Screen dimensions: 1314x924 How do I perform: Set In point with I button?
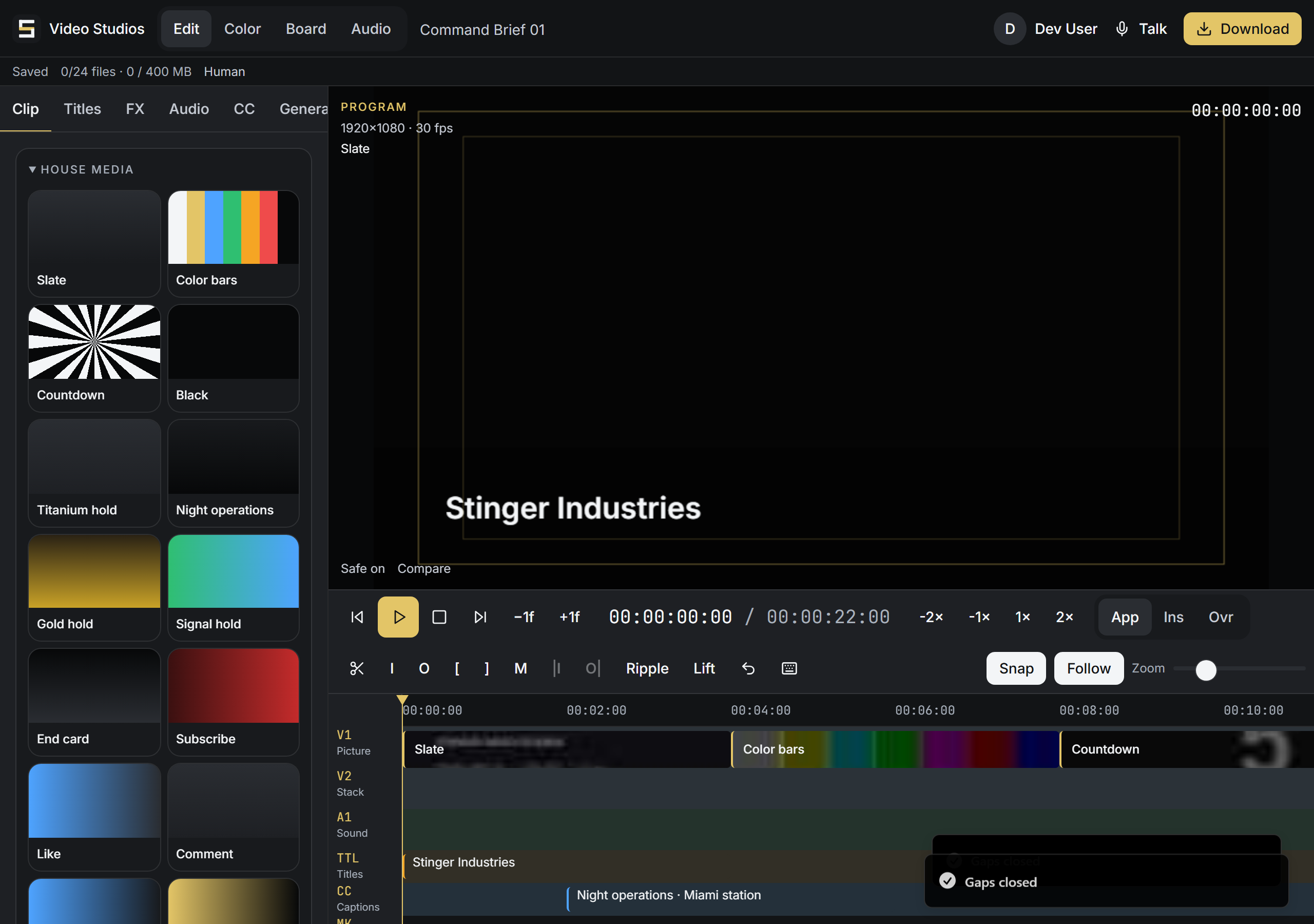coord(392,668)
